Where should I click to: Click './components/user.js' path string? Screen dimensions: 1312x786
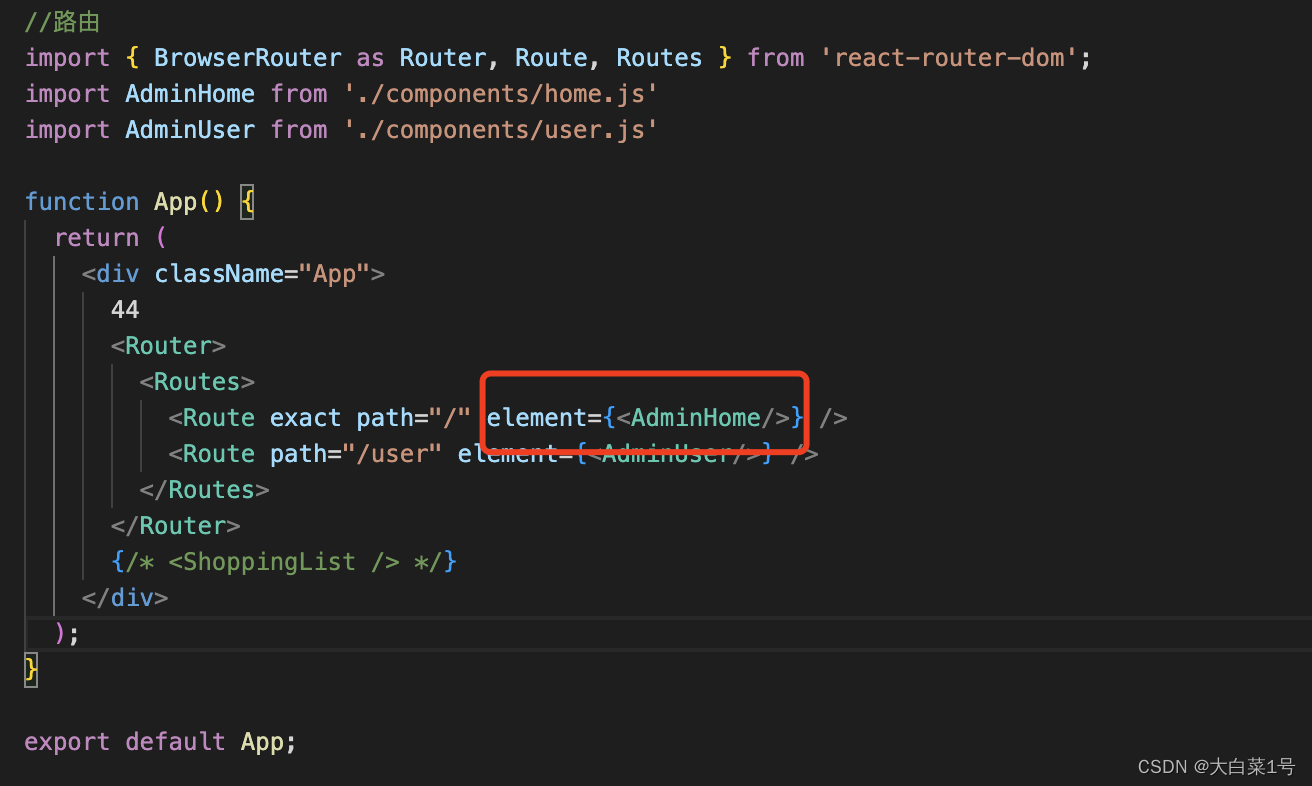501,129
